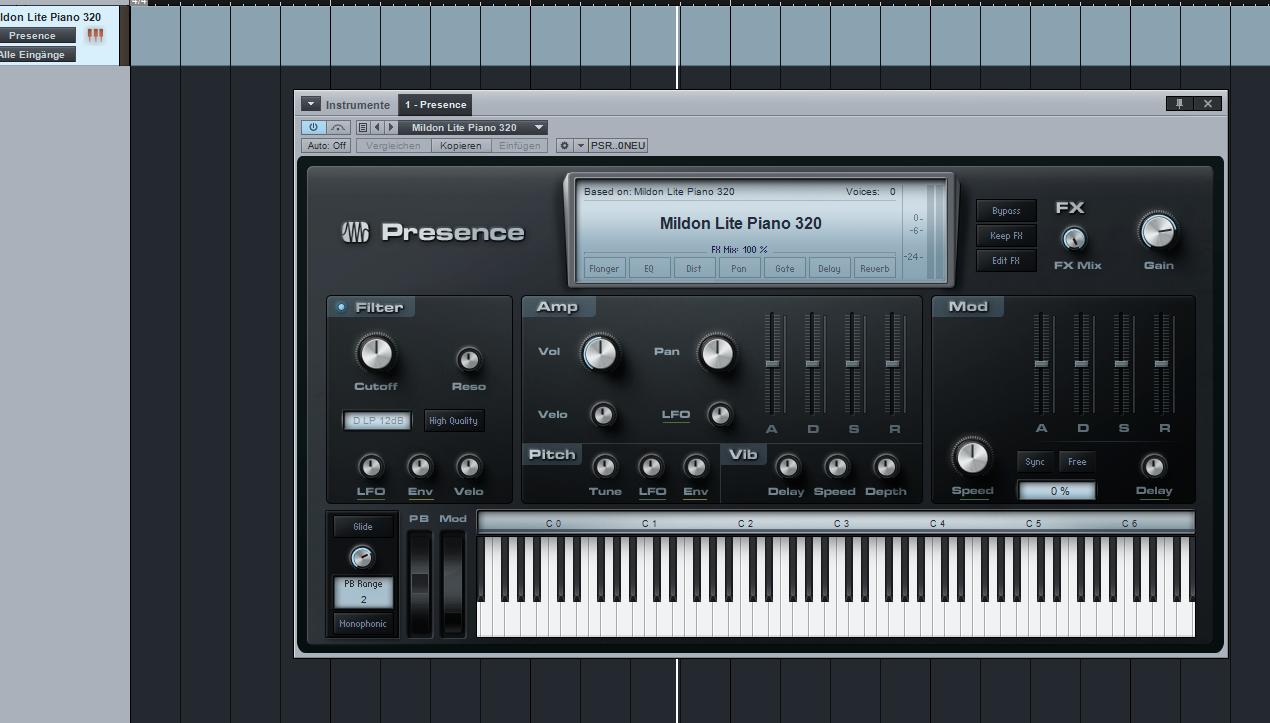Screen dimensions: 1270x723
Task: Select the Gate effect tab
Action: pos(785,268)
